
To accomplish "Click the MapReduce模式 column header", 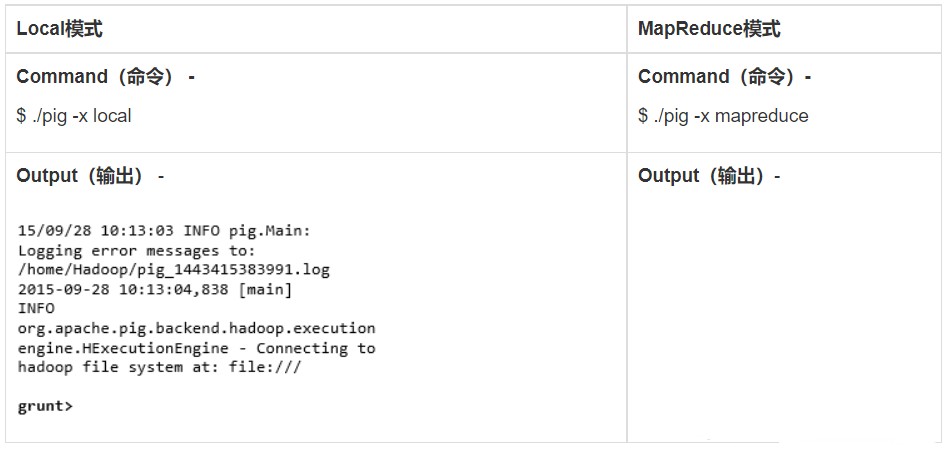I will click(709, 29).
